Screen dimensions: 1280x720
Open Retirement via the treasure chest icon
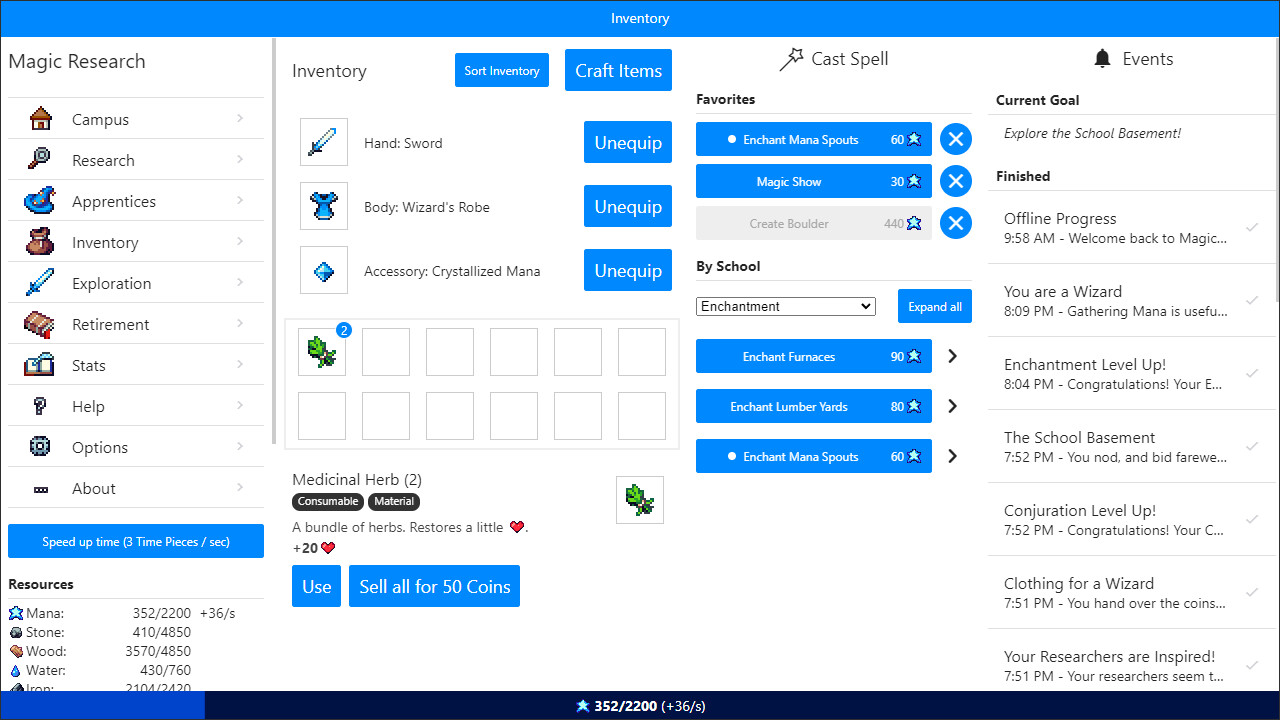pos(39,322)
